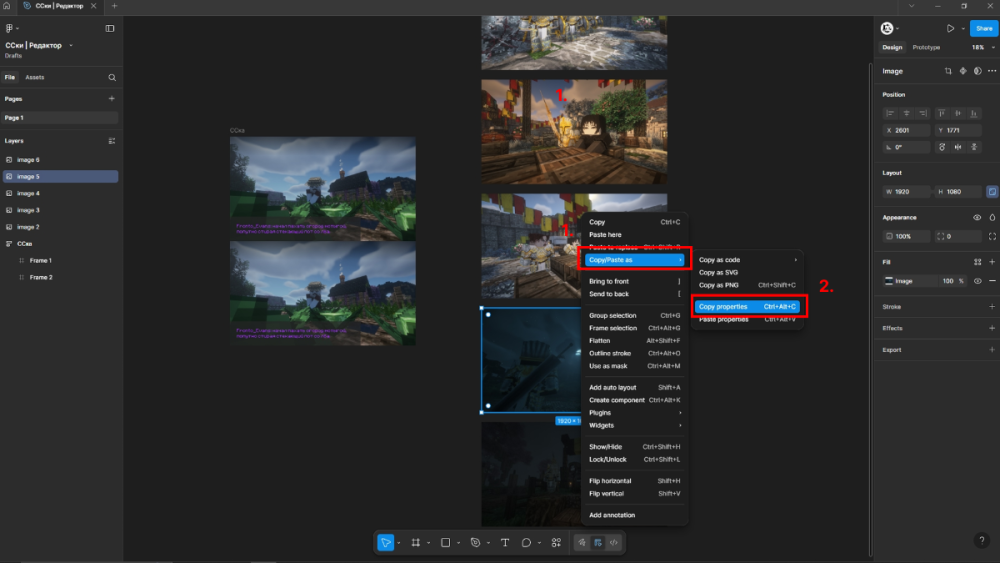The height and width of the screenshot is (563, 1000).
Task: Select the Pen tool
Action: [475, 542]
